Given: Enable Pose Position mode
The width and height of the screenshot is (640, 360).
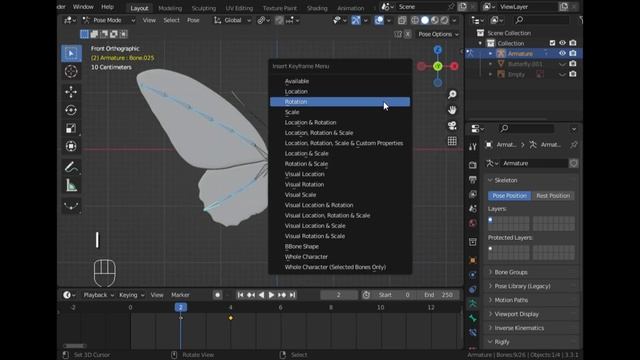Looking at the screenshot, I should pos(509,196).
